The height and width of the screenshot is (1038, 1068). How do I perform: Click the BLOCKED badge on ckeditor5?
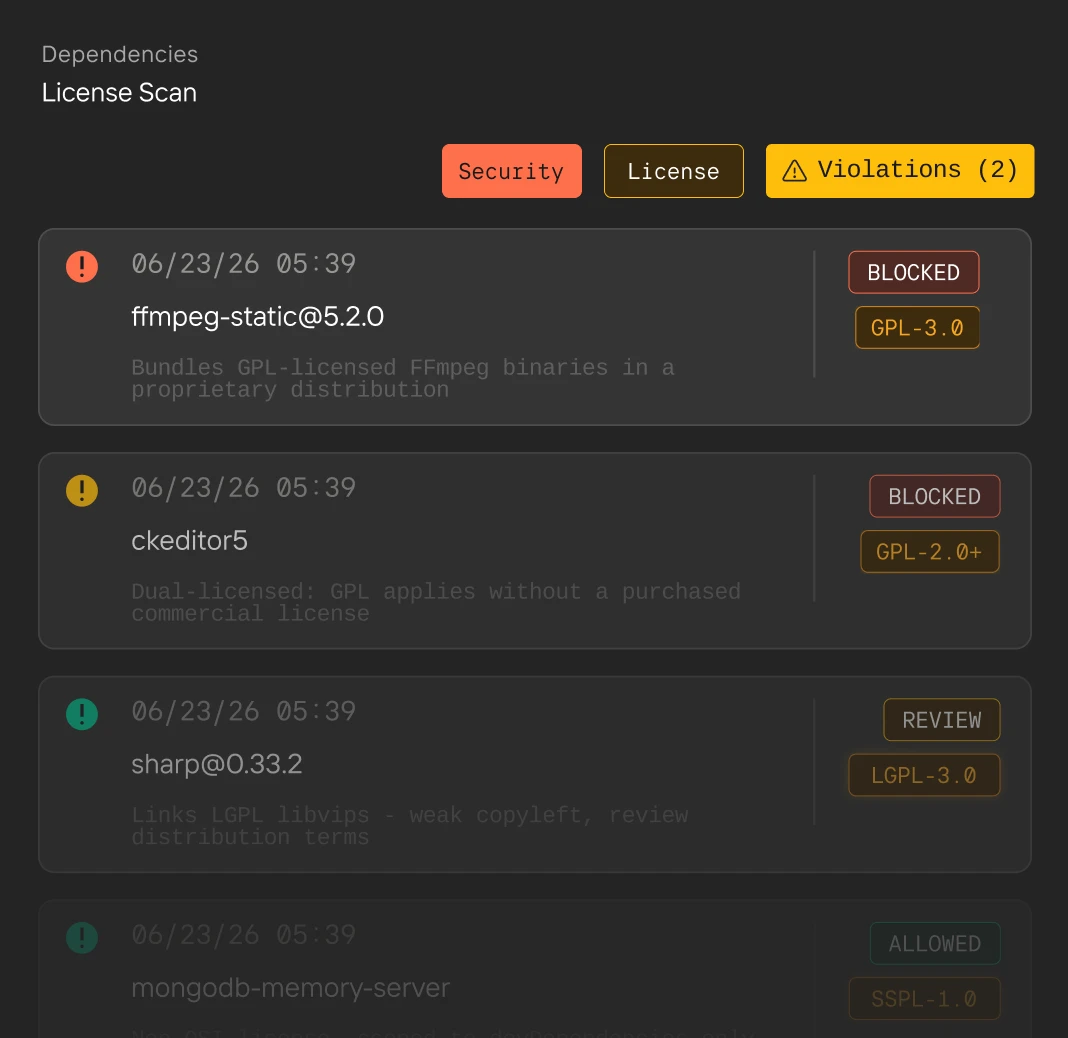[934, 497]
